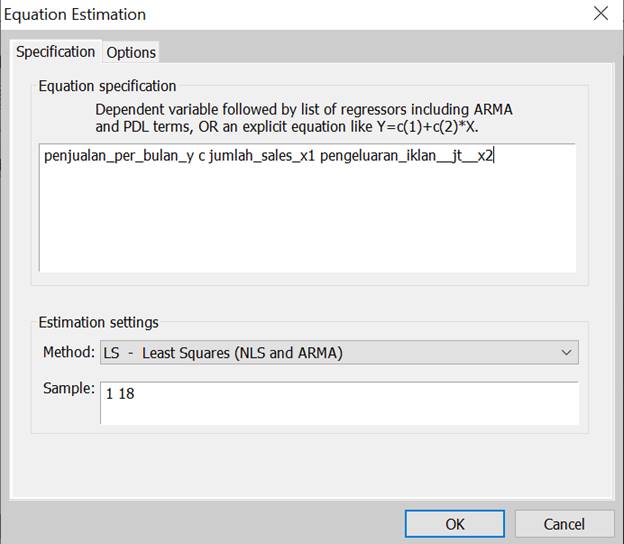Cancel the equation estimation
The image size is (624, 544).
pos(563,524)
